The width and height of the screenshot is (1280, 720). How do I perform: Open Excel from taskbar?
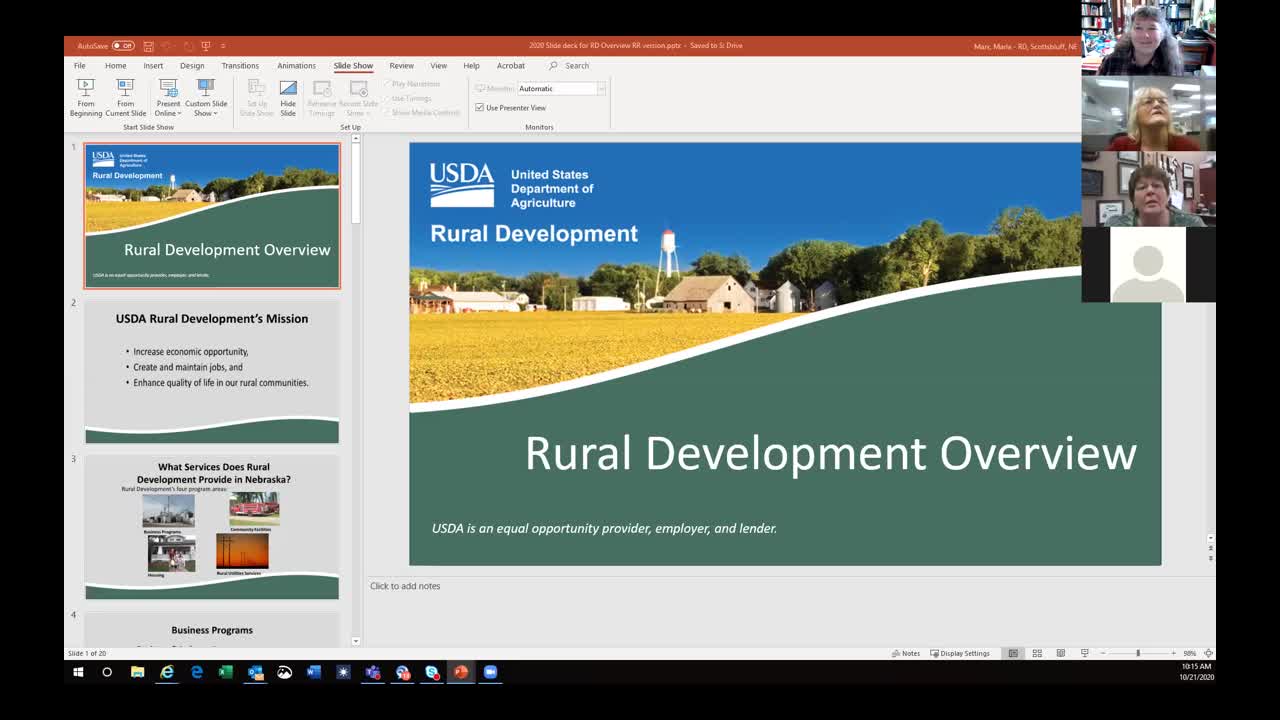[x=226, y=672]
